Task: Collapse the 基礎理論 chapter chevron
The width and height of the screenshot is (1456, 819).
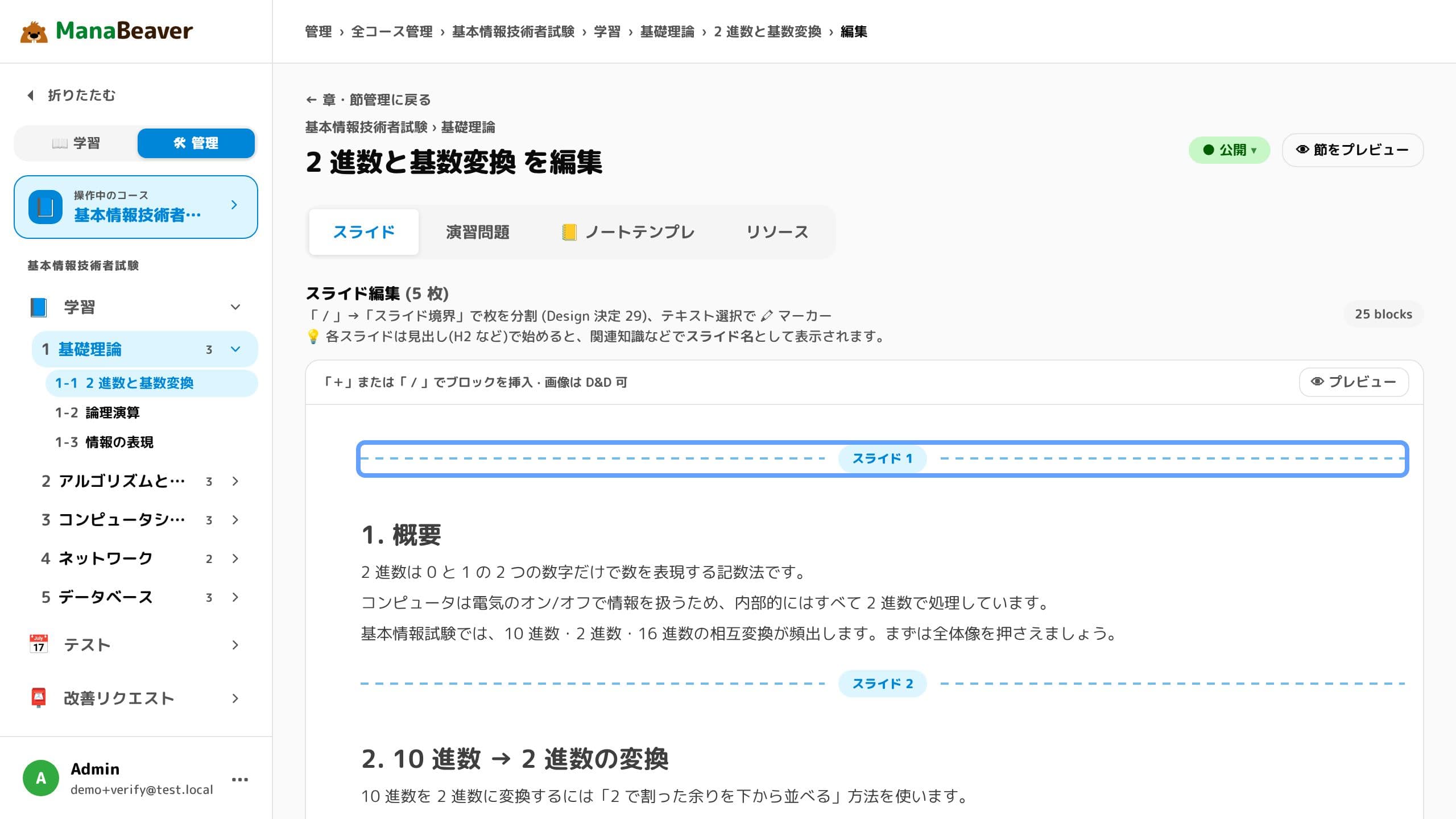Action: click(235, 349)
